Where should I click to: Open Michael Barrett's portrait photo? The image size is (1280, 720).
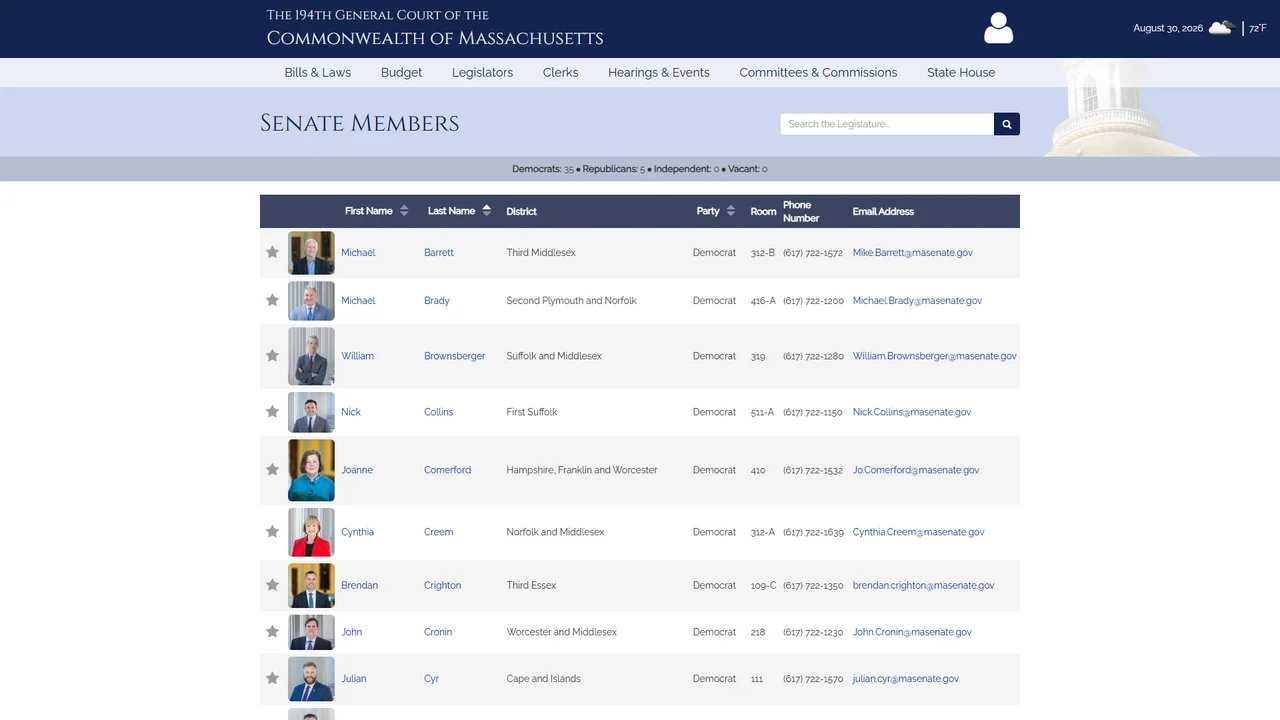coord(311,253)
